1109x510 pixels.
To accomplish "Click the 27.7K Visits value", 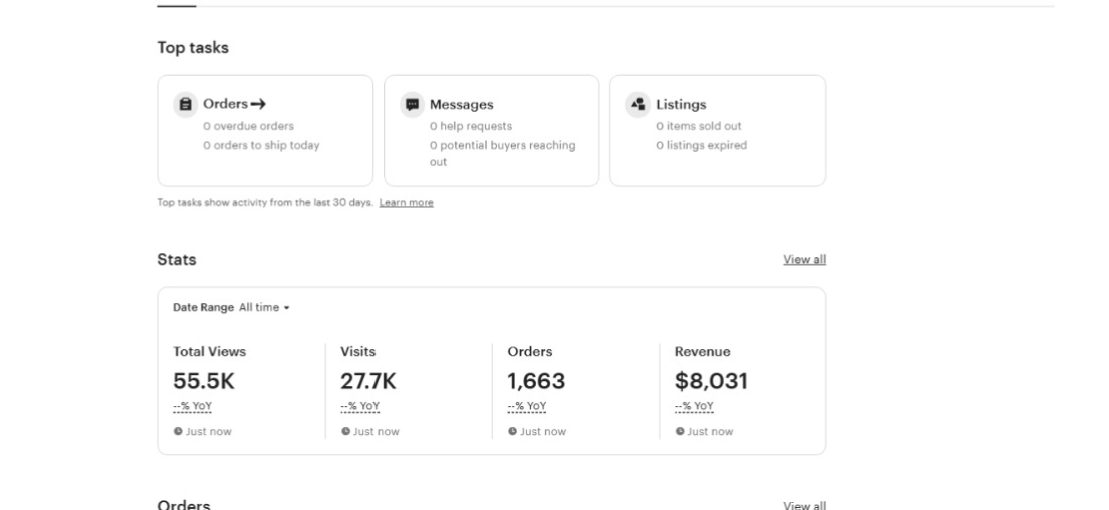I will pos(368,381).
